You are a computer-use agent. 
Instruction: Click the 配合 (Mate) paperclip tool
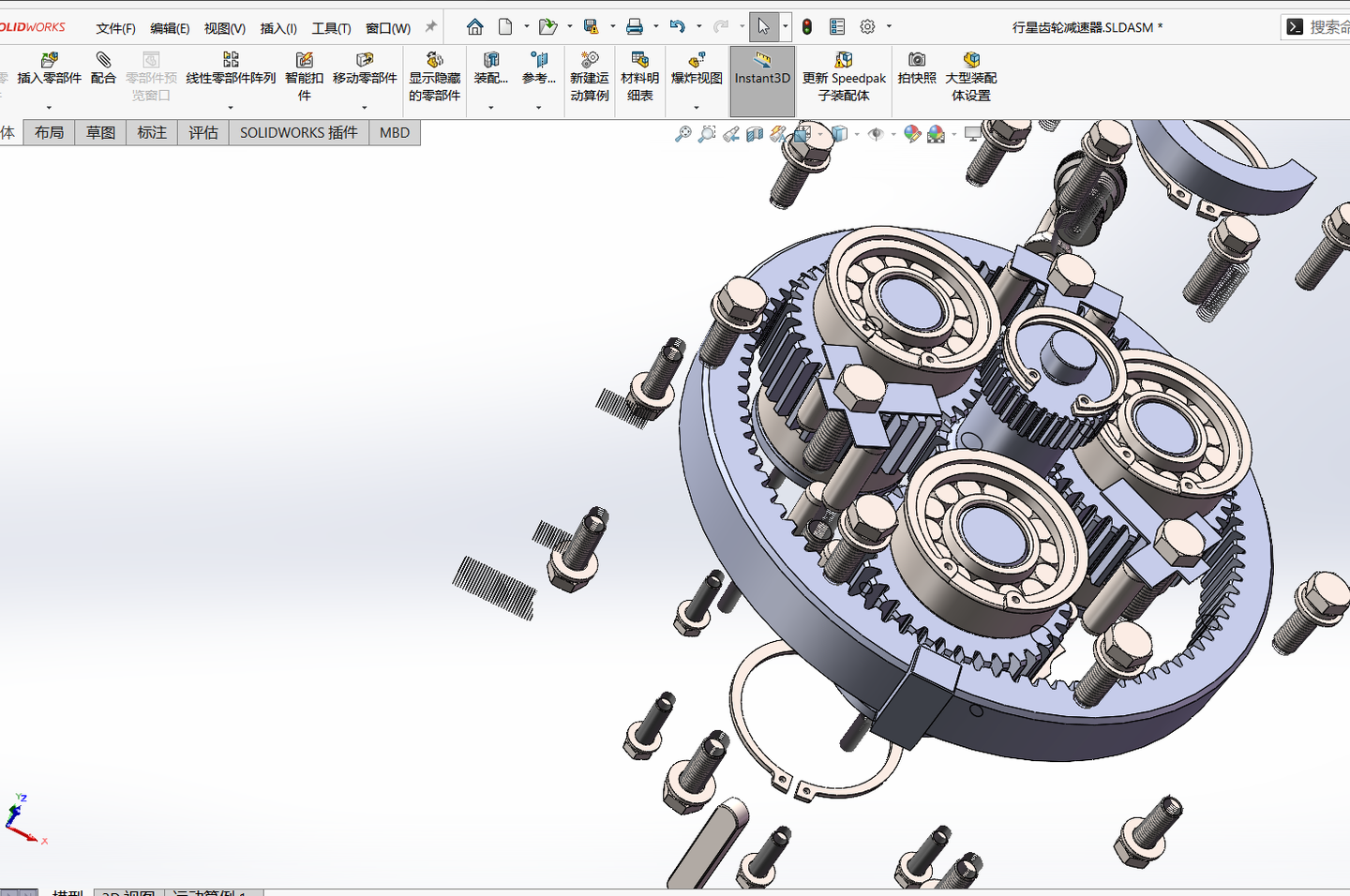point(103,69)
